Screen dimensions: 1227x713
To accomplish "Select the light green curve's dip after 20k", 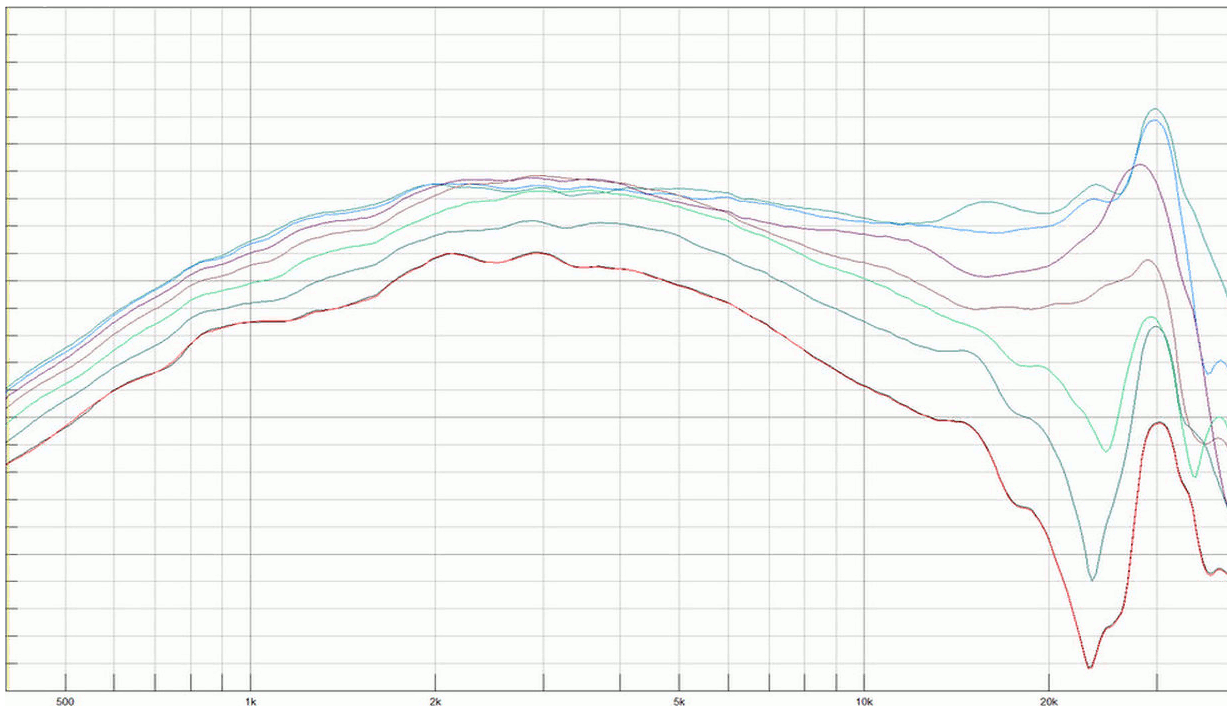I will 1106,451.
